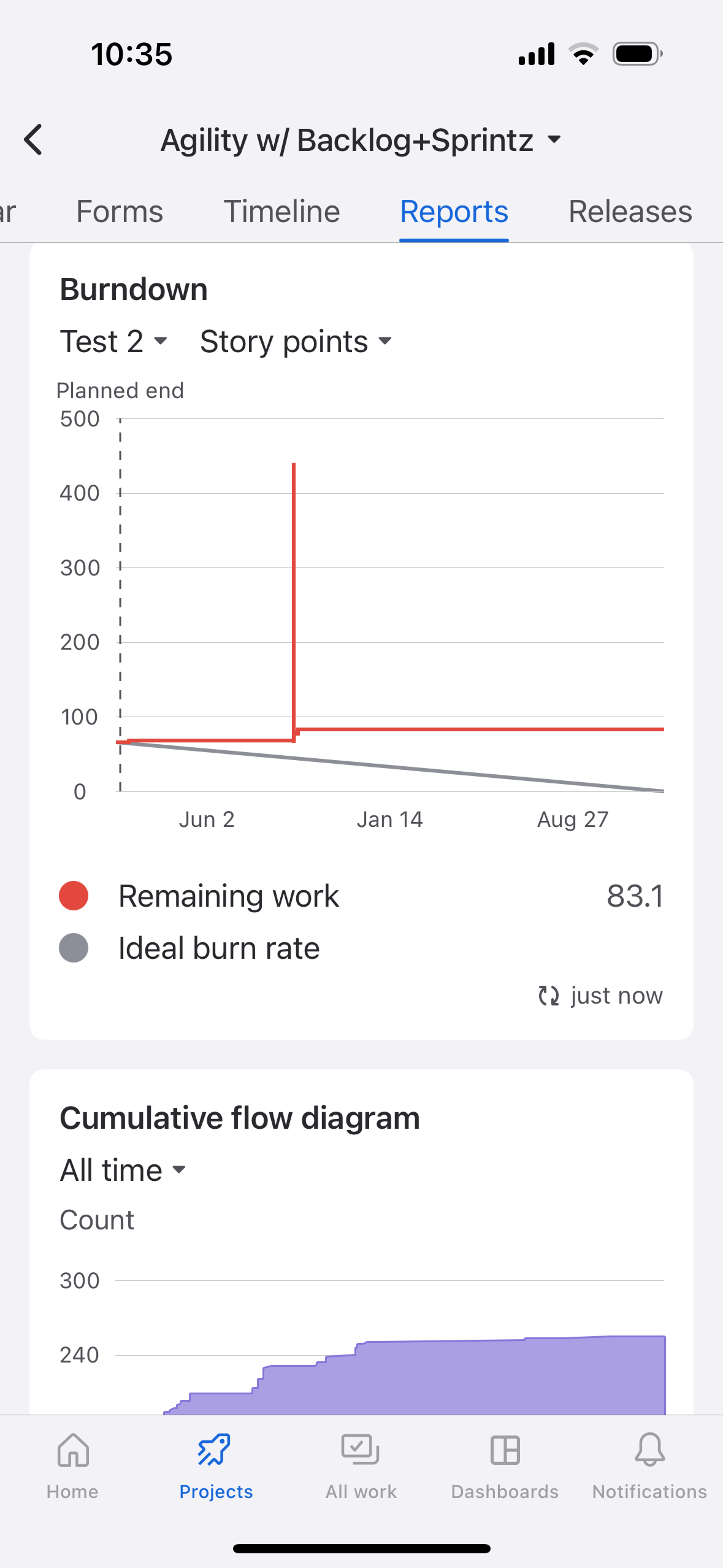Image resolution: width=723 pixels, height=1568 pixels.
Task: Expand the All time range dropdown
Action: pyautogui.click(x=123, y=1170)
